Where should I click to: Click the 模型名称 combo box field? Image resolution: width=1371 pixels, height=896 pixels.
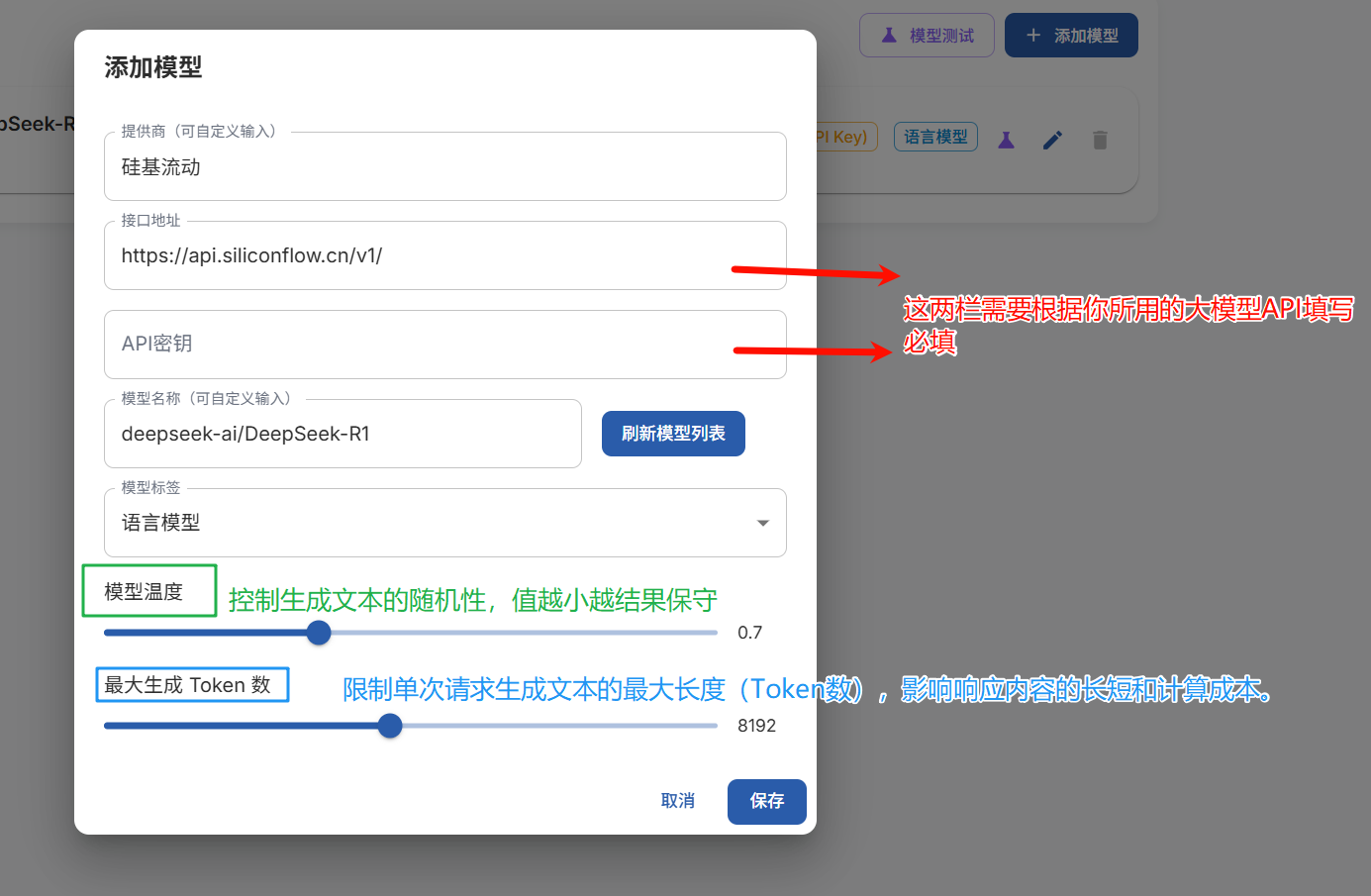pyautogui.click(x=342, y=434)
